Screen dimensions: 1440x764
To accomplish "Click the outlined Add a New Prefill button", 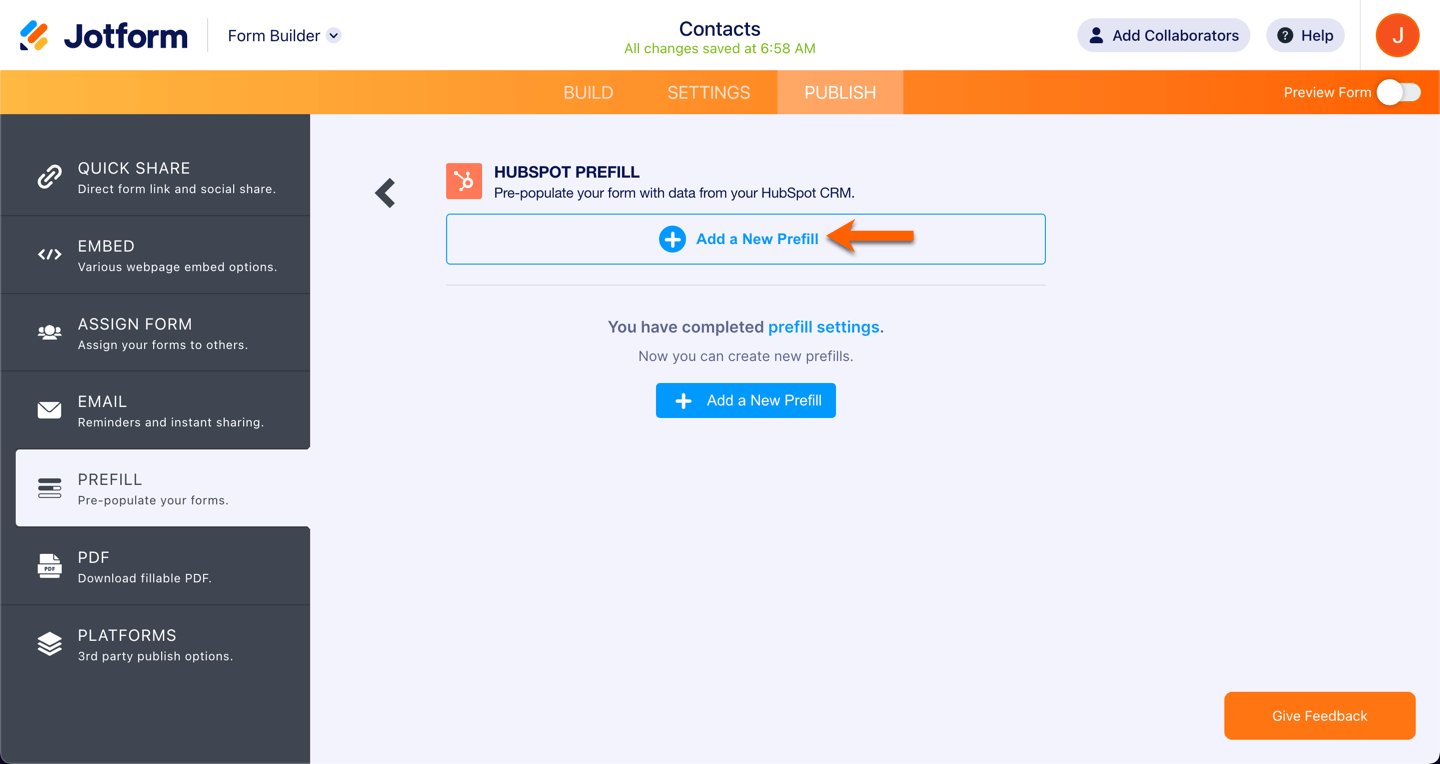I will pos(745,239).
